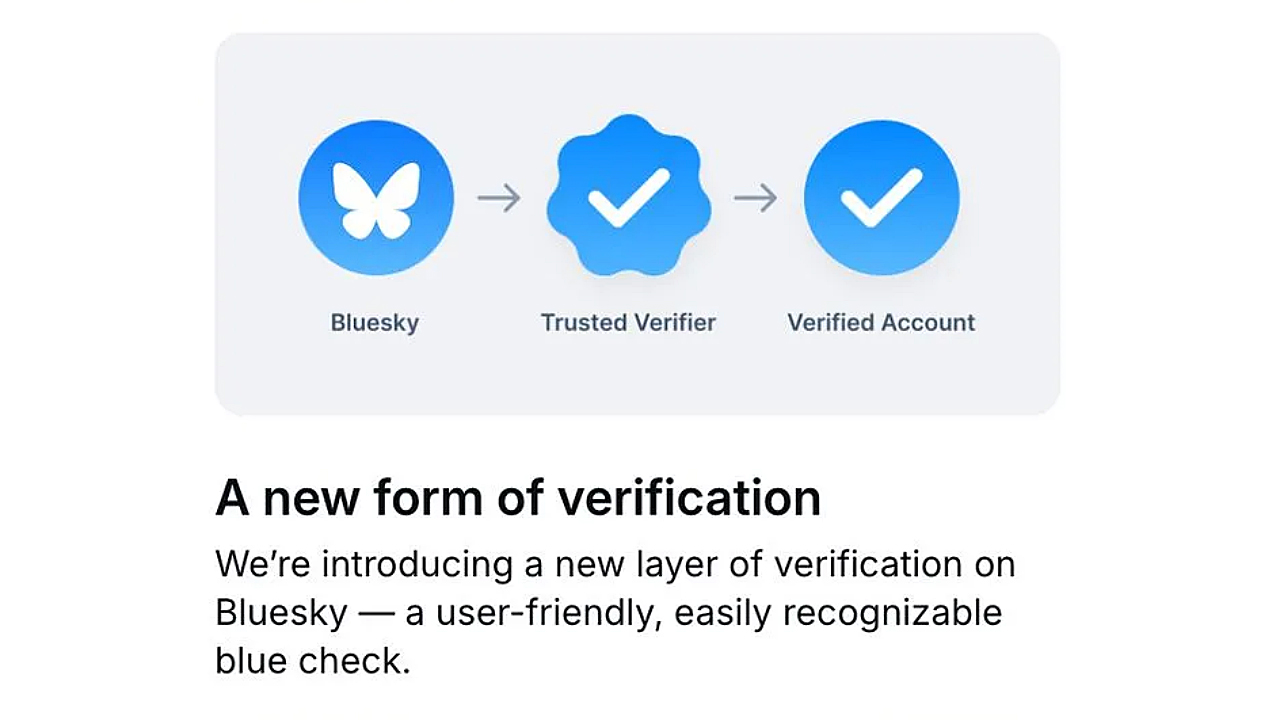Image resolution: width=1280 pixels, height=720 pixels.
Task: Select the "Trusted Verifier" caption text
Action: [x=628, y=323]
